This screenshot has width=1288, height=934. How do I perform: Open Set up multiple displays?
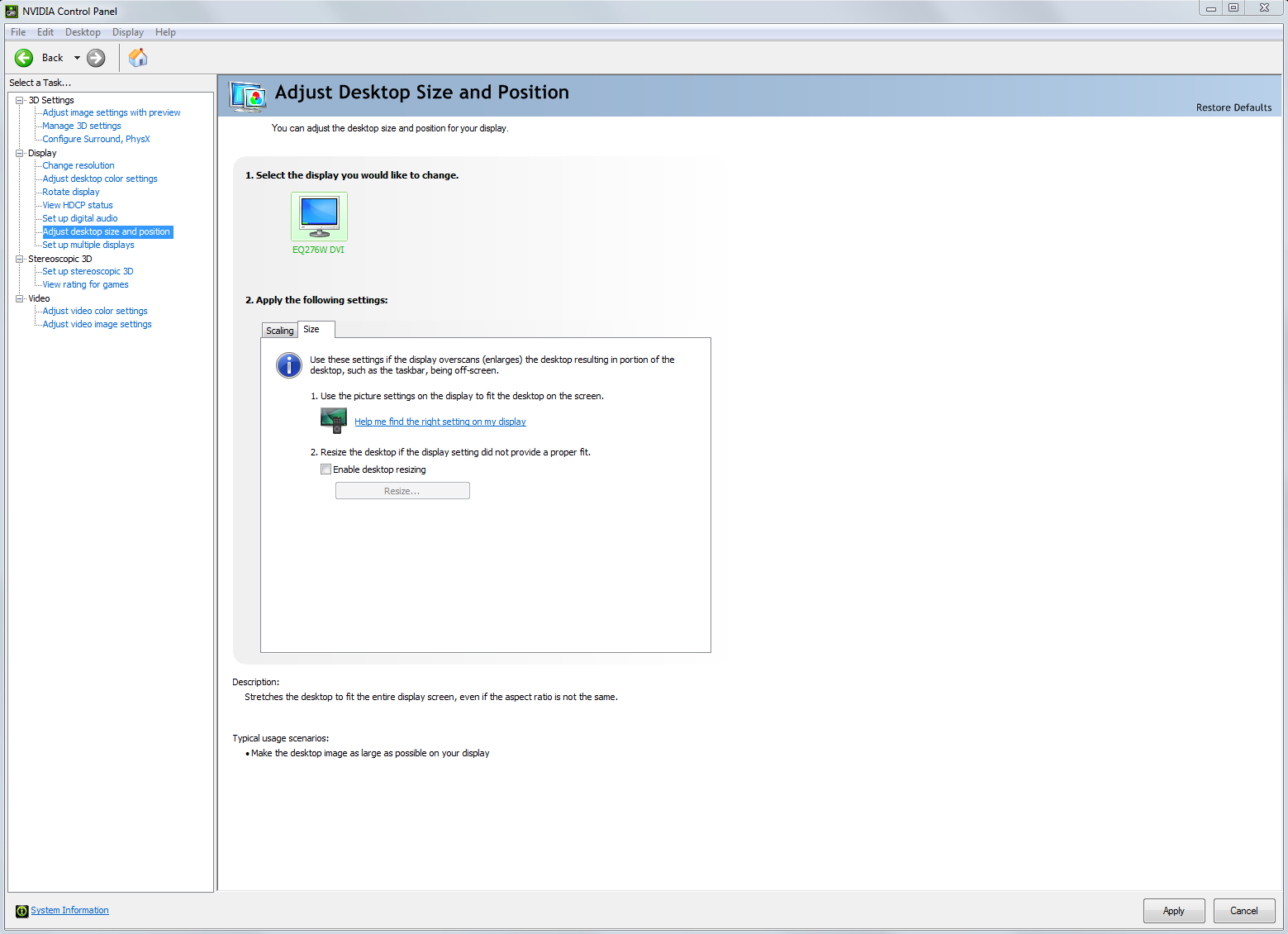(x=88, y=245)
